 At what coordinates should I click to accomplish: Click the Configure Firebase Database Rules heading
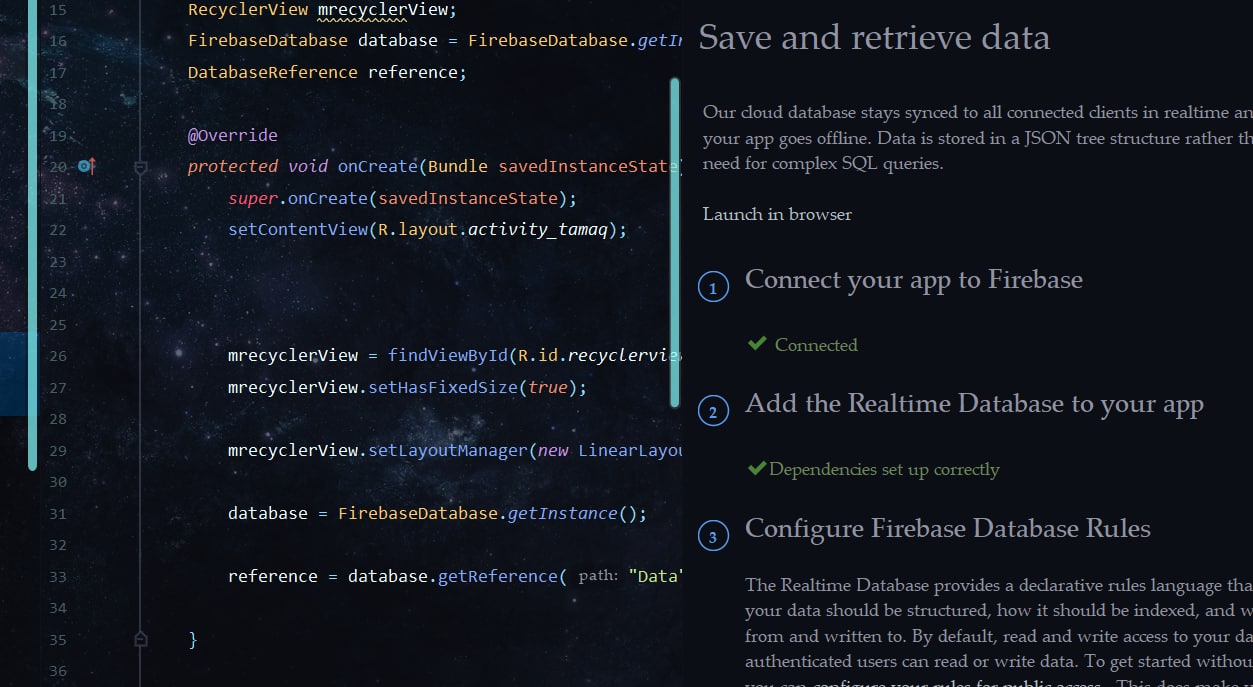click(948, 528)
